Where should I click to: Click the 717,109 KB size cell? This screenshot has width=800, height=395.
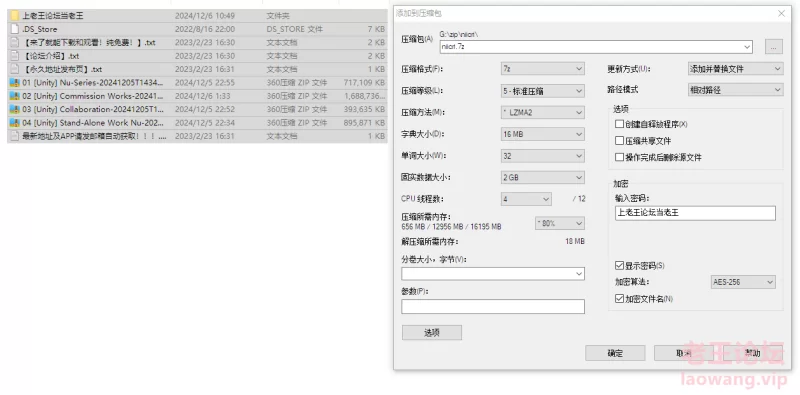(x=364, y=82)
